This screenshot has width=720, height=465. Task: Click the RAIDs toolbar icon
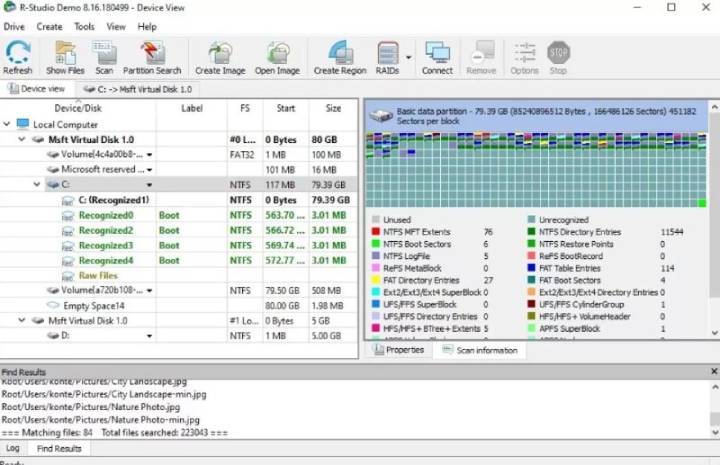(388, 57)
